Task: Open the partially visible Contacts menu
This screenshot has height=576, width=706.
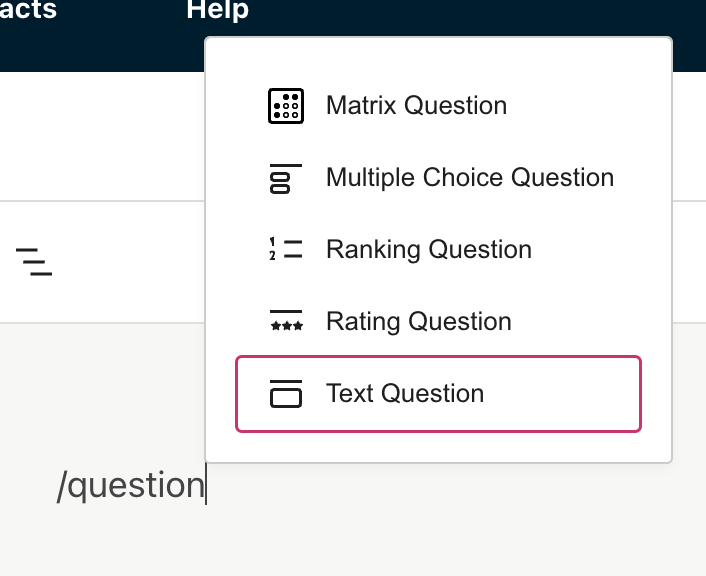Action: (28, 11)
